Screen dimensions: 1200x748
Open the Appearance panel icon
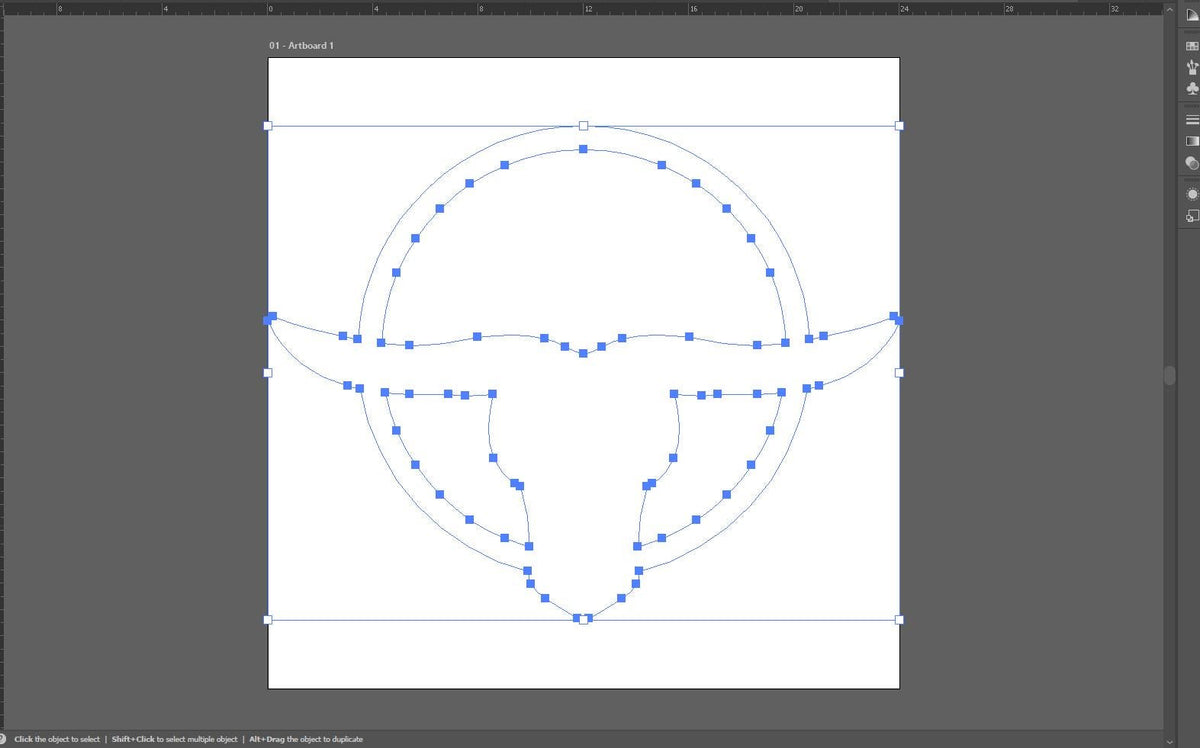1192,194
